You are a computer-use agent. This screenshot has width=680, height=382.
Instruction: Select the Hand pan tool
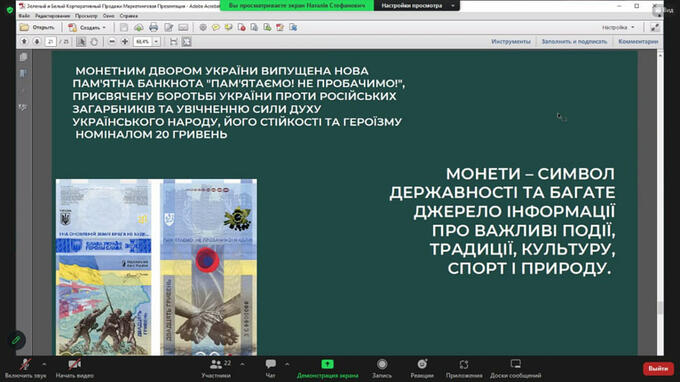point(94,42)
